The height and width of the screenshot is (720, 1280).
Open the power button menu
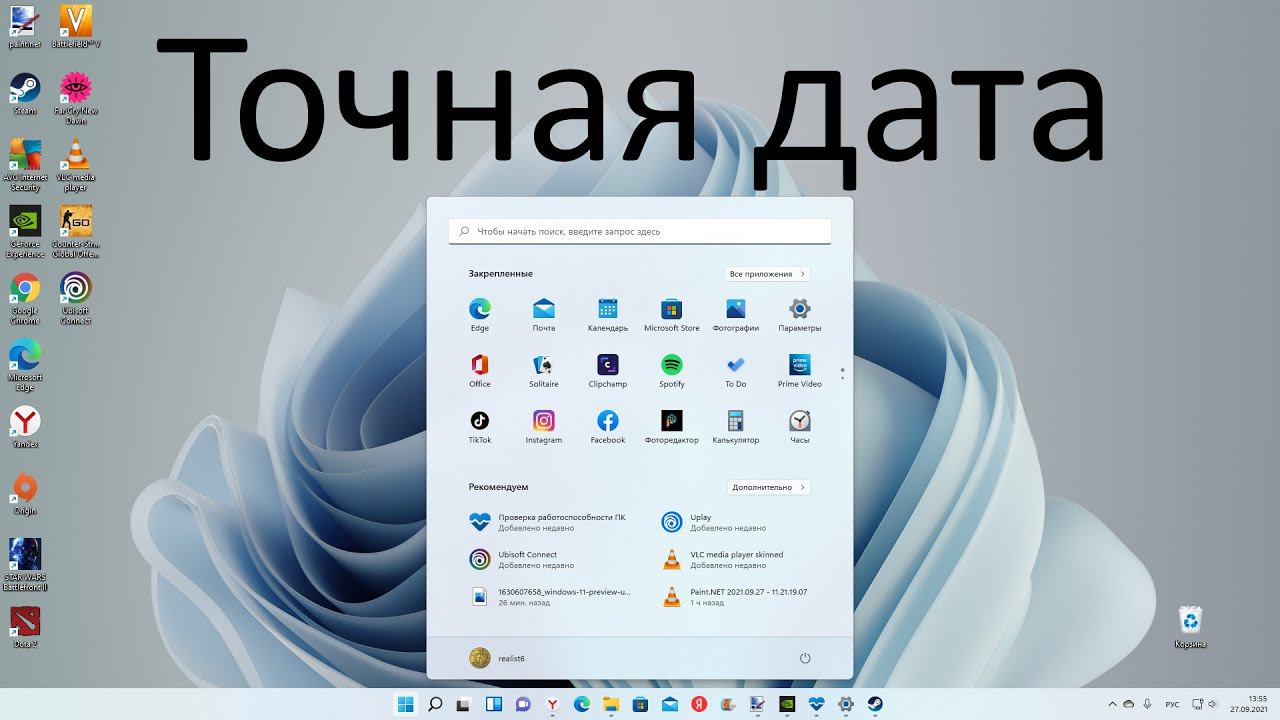pyautogui.click(x=805, y=658)
